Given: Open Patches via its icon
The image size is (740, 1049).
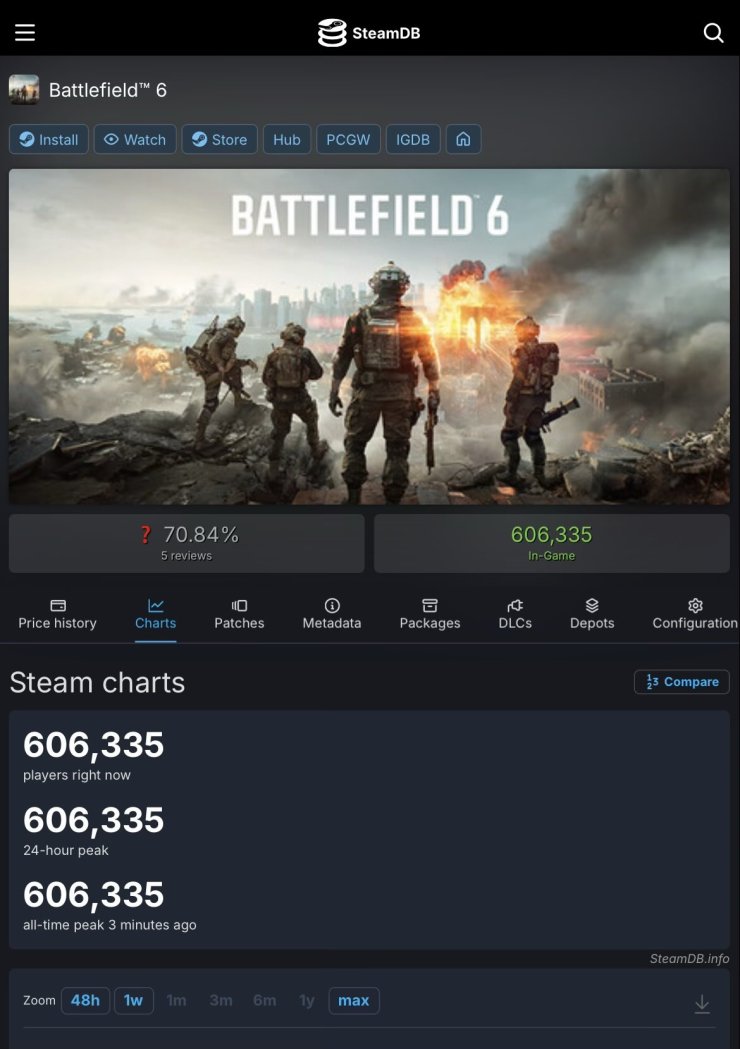Looking at the screenshot, I should coord(239,605).
